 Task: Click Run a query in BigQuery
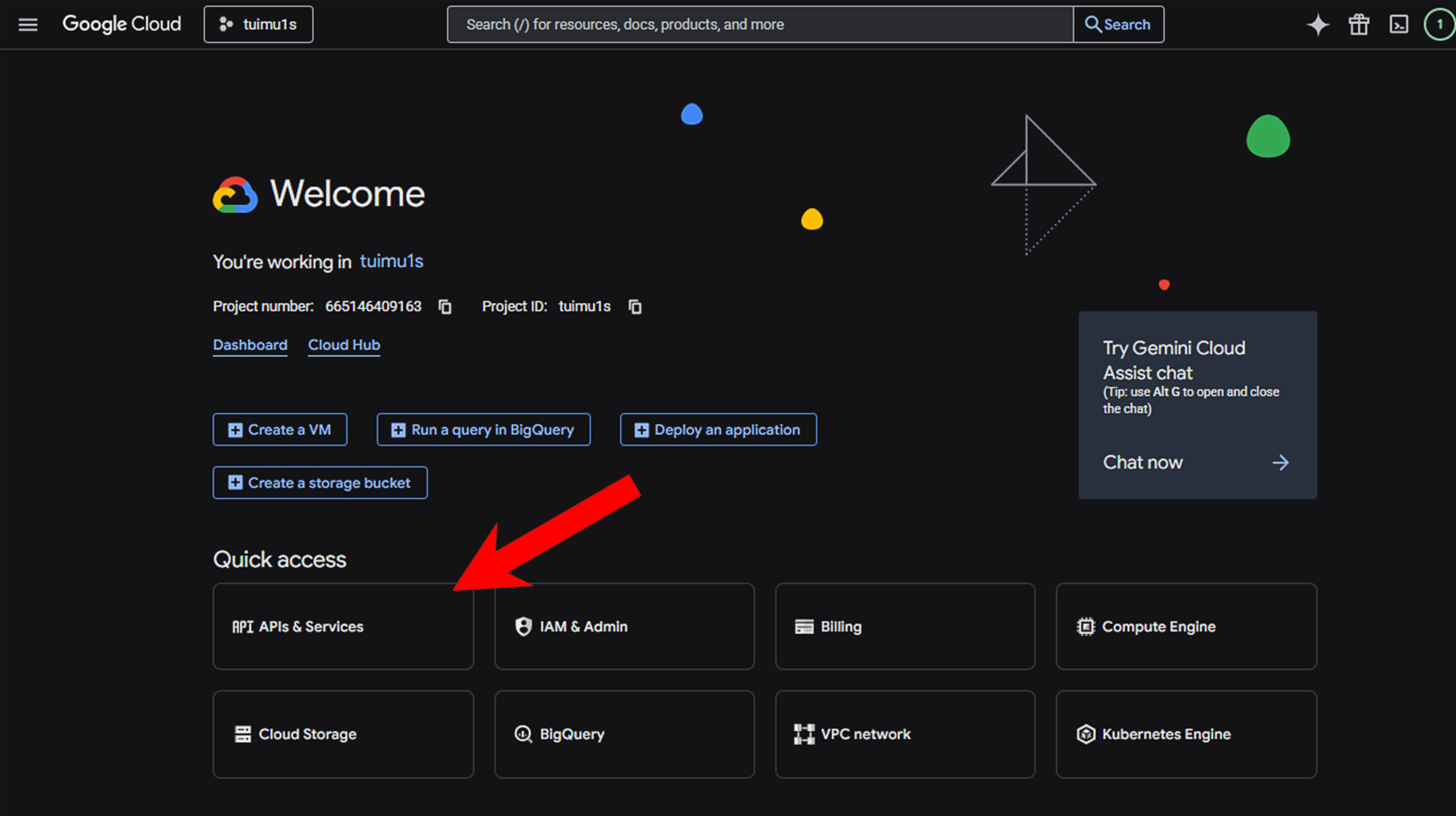point(483,430)
